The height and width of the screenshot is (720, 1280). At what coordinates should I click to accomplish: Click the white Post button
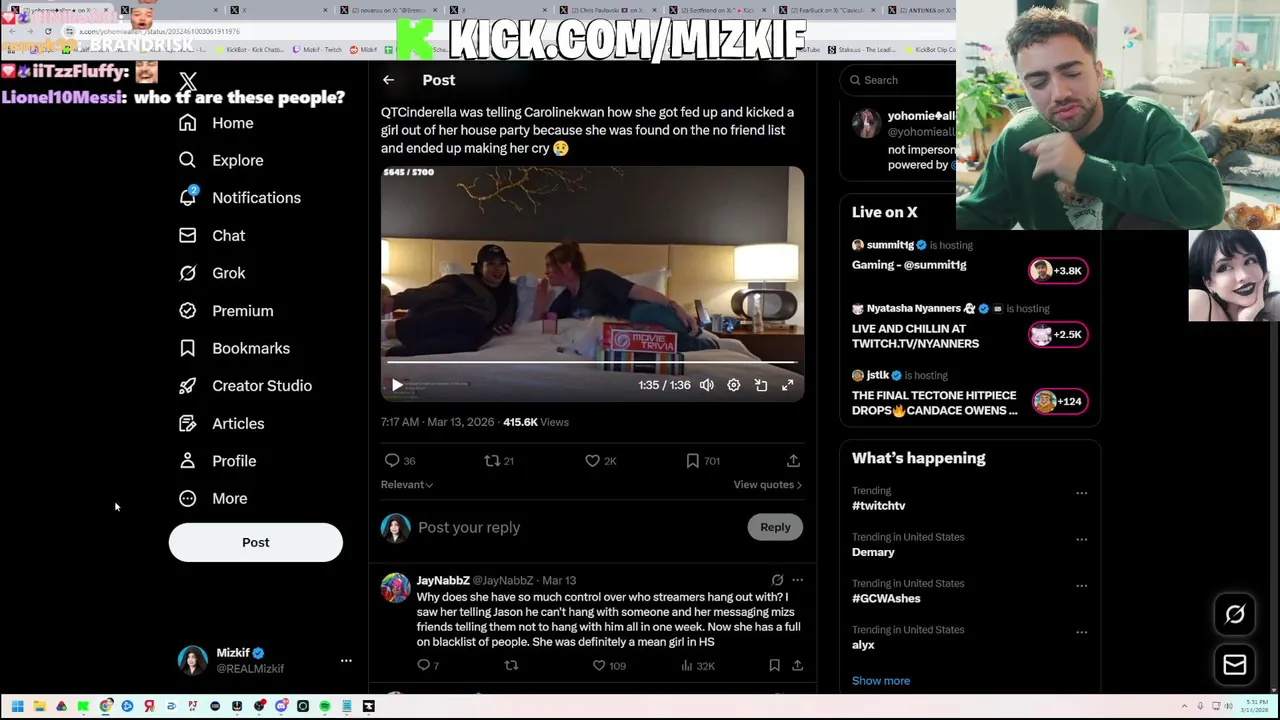click(256, 542)
